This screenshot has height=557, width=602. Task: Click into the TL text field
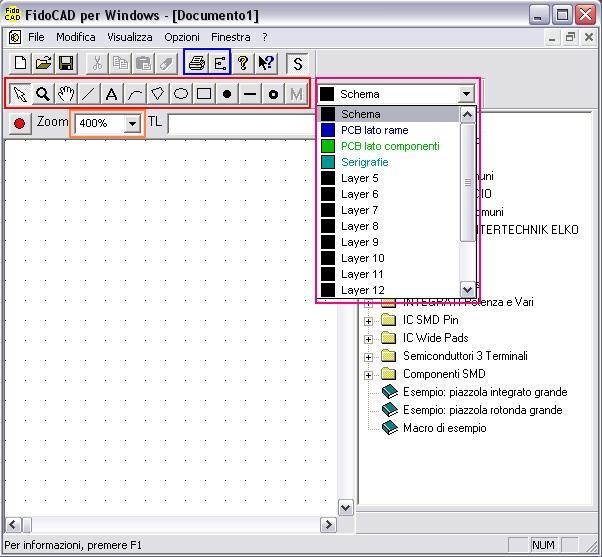[240, 123]
